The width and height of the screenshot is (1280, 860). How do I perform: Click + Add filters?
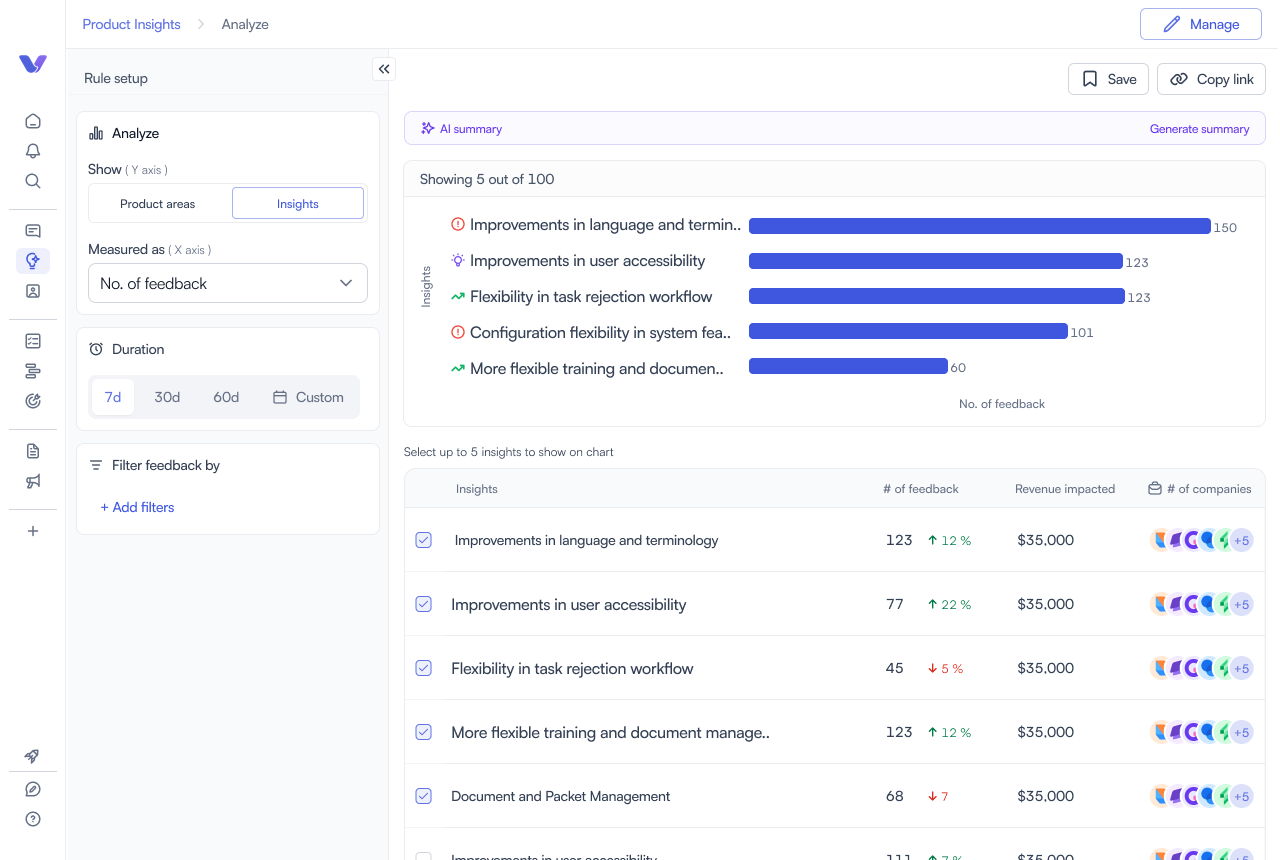tap(137, 507)
